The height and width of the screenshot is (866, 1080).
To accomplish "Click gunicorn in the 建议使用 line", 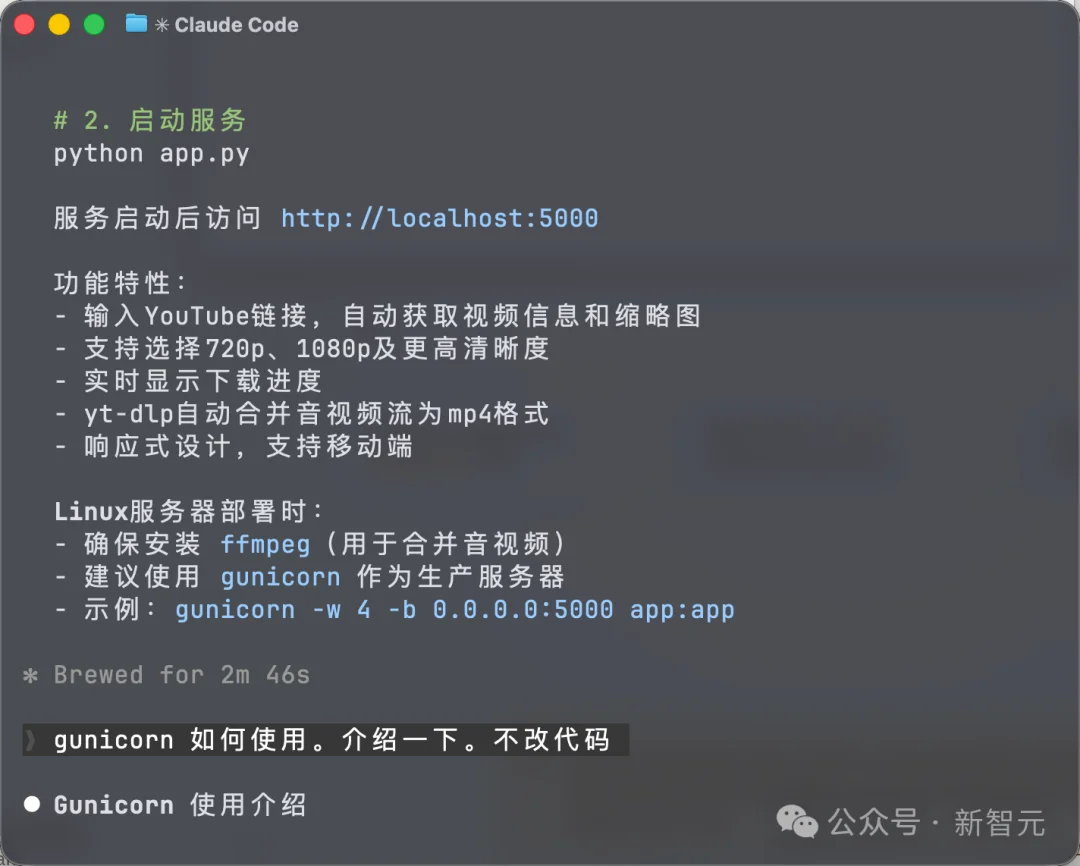I will pos(280,577).
